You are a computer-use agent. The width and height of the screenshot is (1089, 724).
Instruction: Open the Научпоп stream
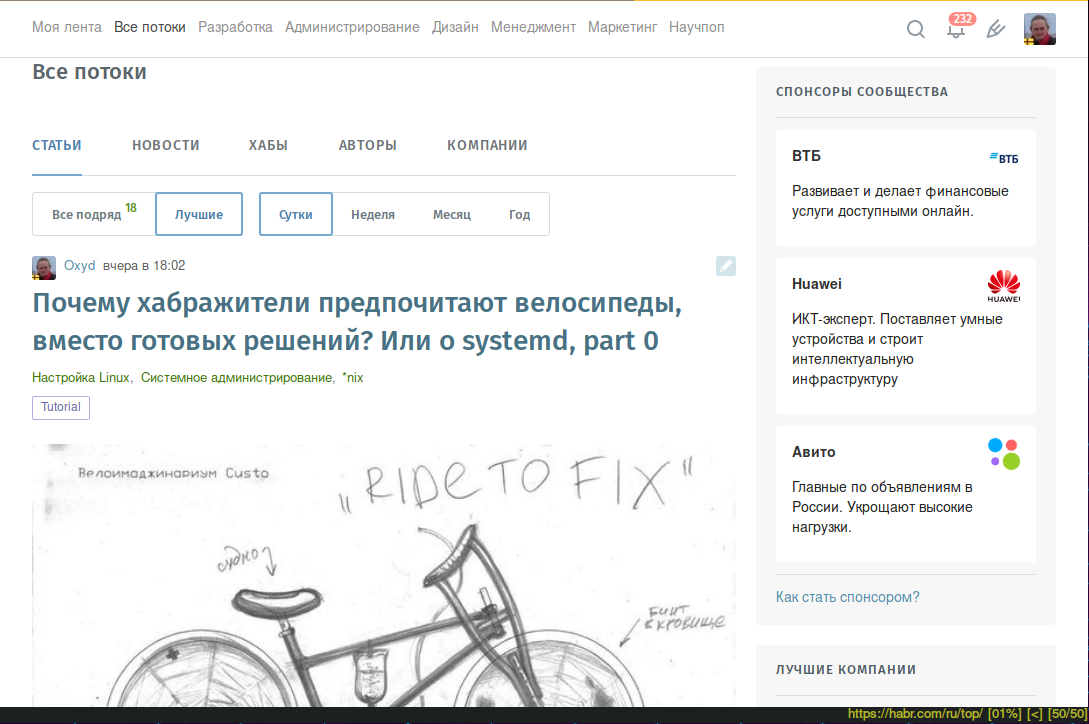697,27
